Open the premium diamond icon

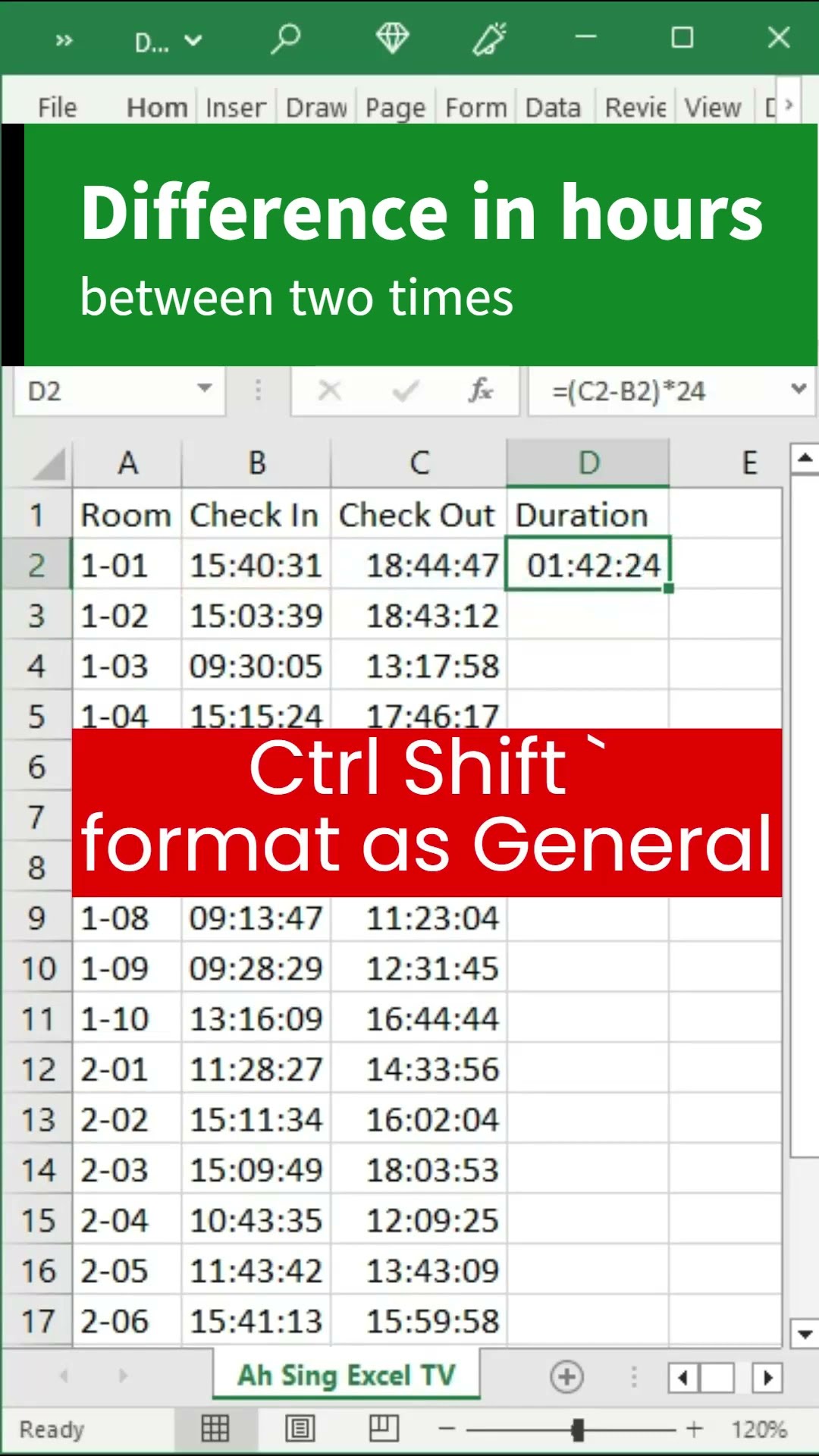392,38
